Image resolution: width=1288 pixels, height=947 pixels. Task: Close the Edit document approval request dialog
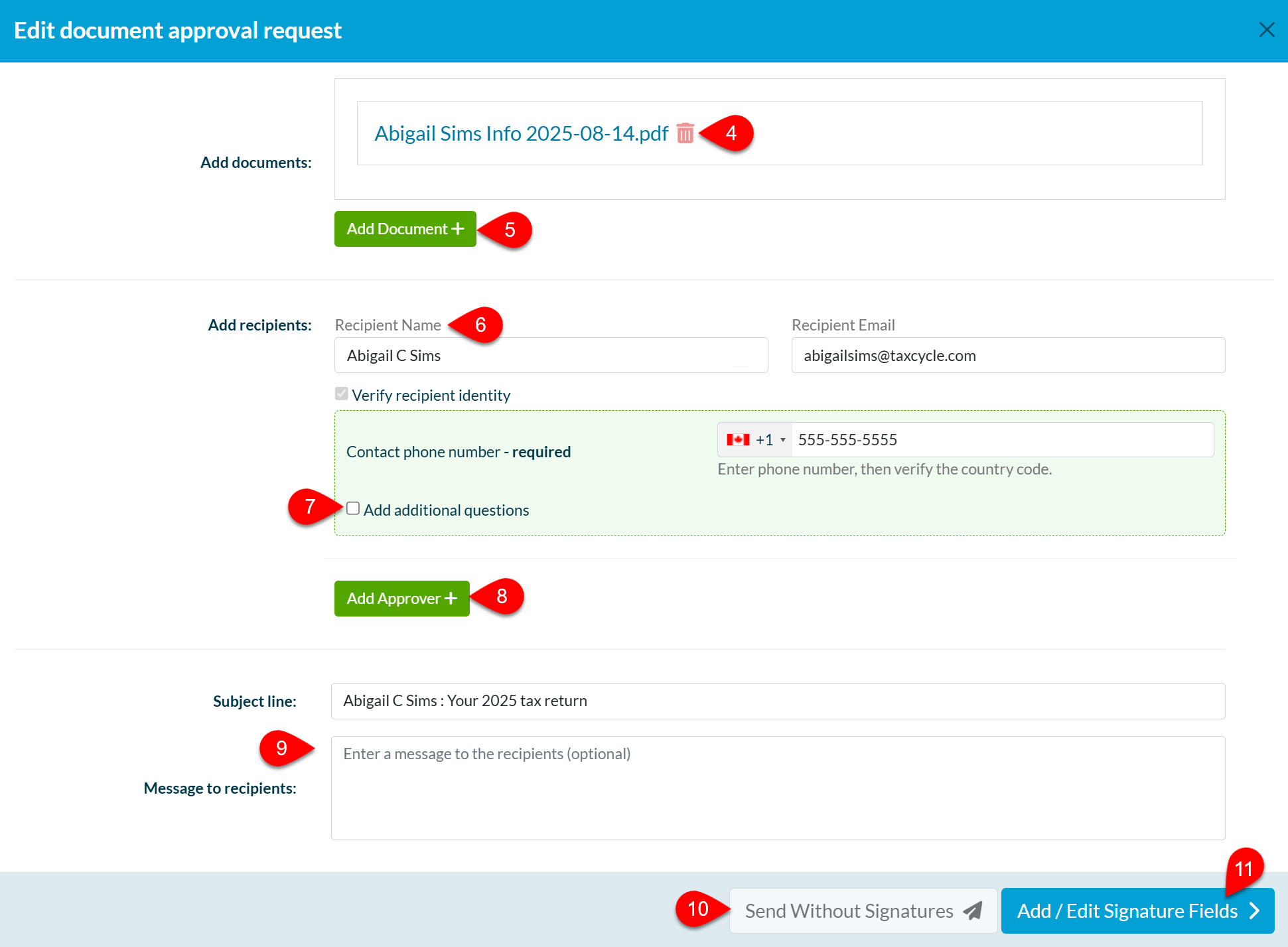point(1267,29)
